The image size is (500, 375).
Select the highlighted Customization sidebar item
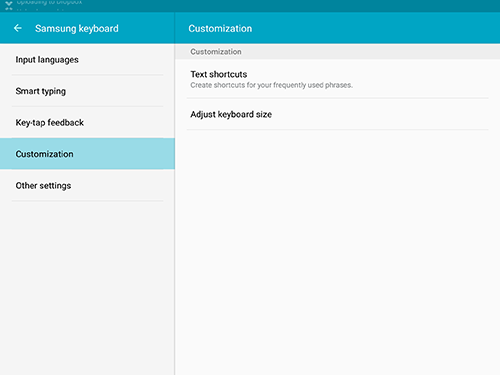pyautogui.click(x=87, y=154)
